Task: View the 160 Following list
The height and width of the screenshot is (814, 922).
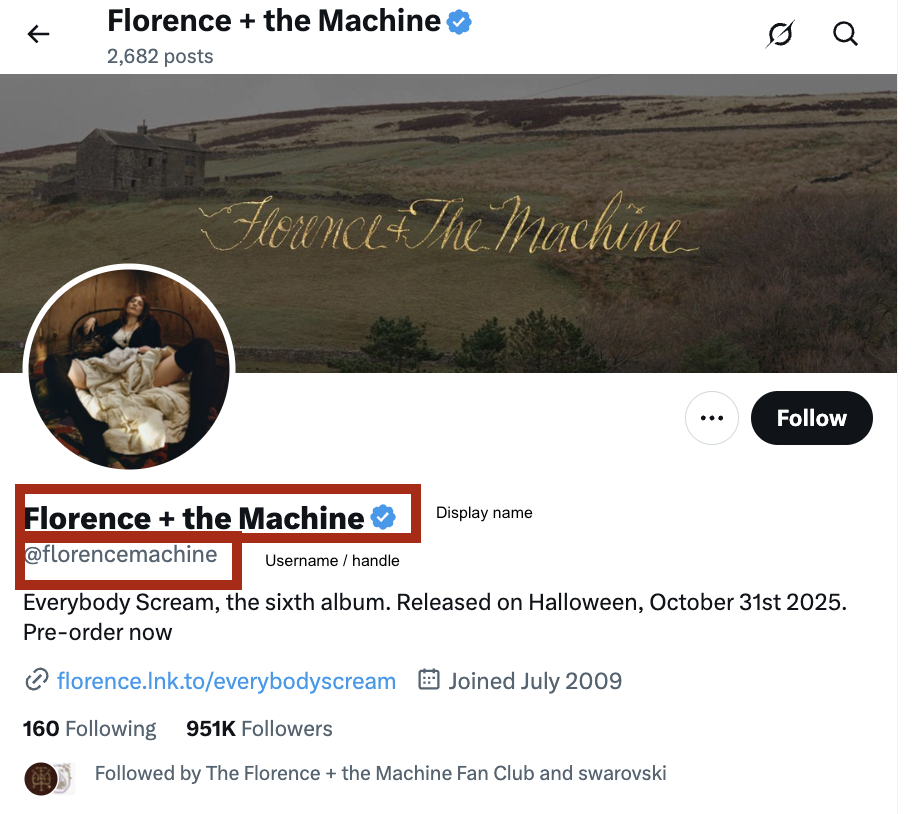Action: point(90,729)
